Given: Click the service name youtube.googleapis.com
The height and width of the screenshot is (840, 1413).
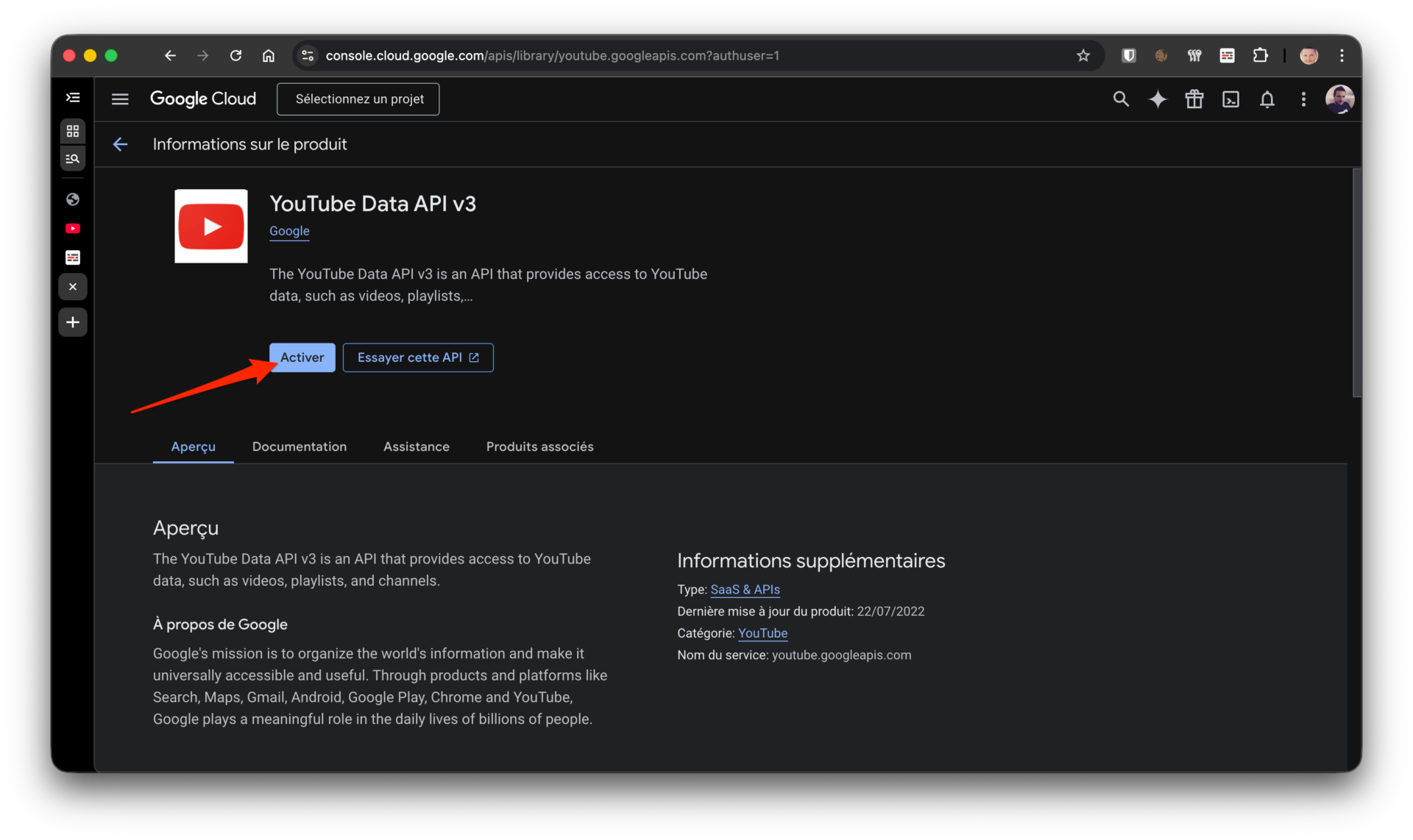Looking at the screenshot, I should point(841,655).
